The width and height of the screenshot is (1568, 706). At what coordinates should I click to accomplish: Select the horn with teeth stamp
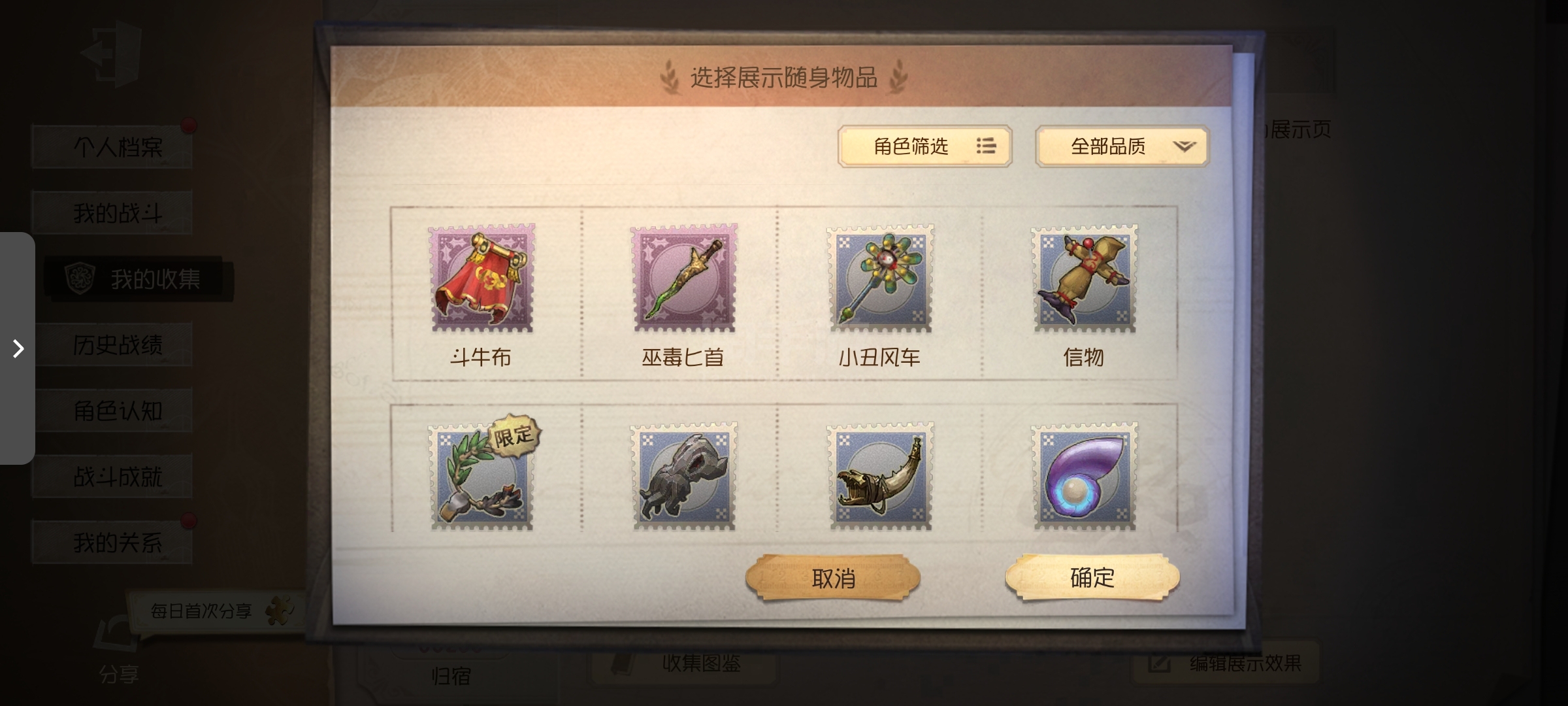tap(880, 475)
